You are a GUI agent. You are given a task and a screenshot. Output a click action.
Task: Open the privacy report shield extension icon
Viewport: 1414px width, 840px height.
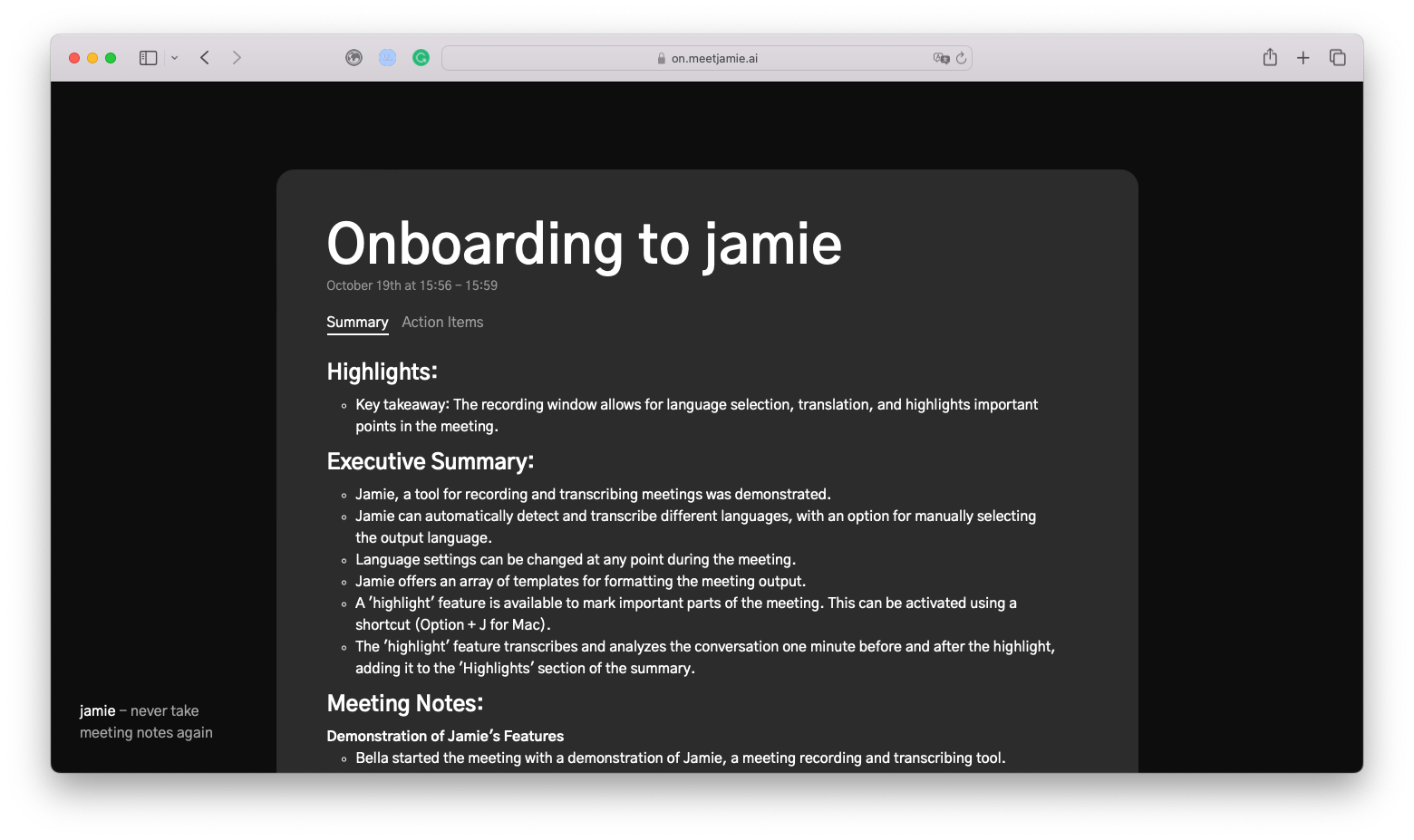tap(354, 58)
